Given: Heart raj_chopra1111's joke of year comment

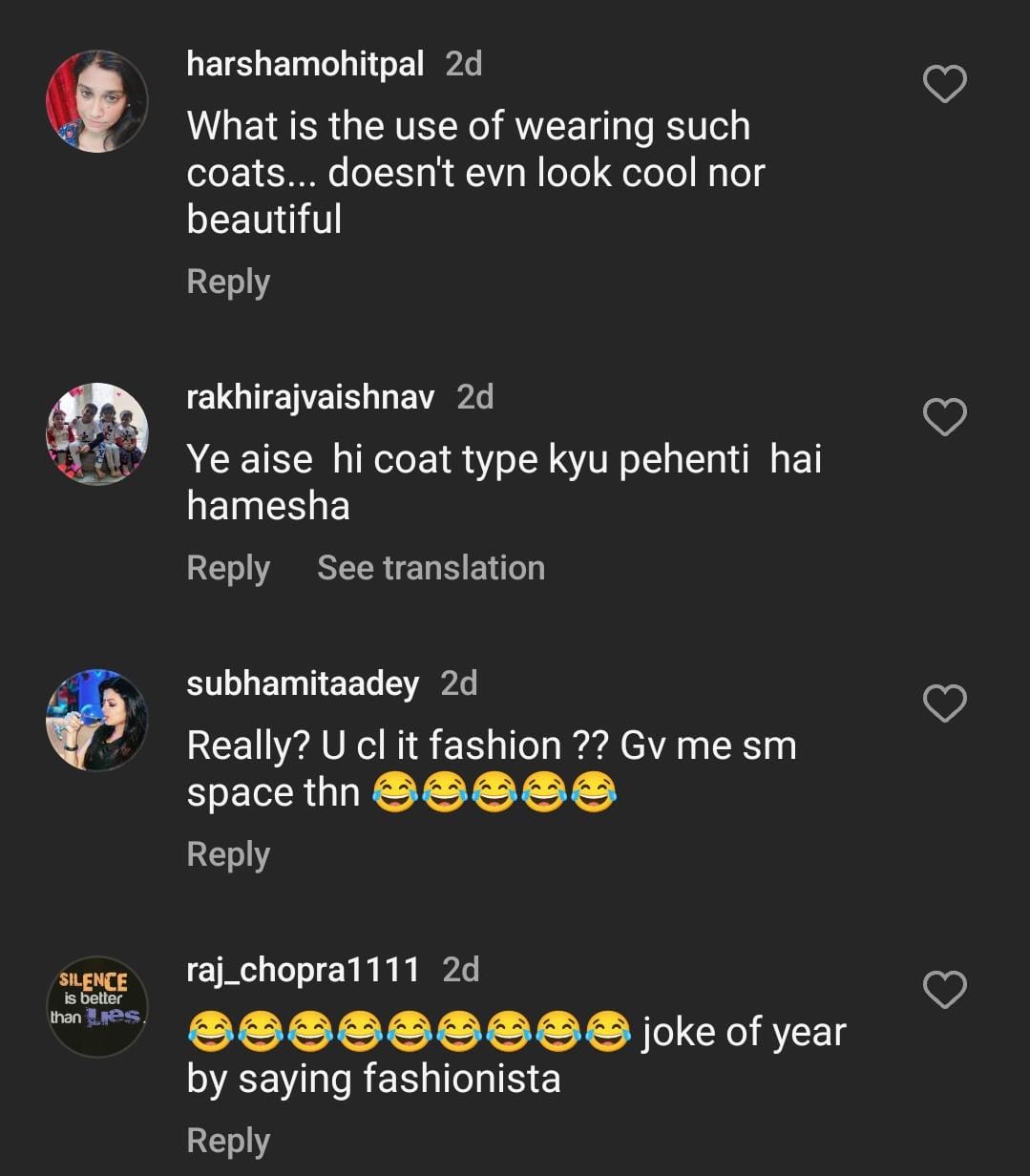Looking at the screenshot, I should [945, 990].
